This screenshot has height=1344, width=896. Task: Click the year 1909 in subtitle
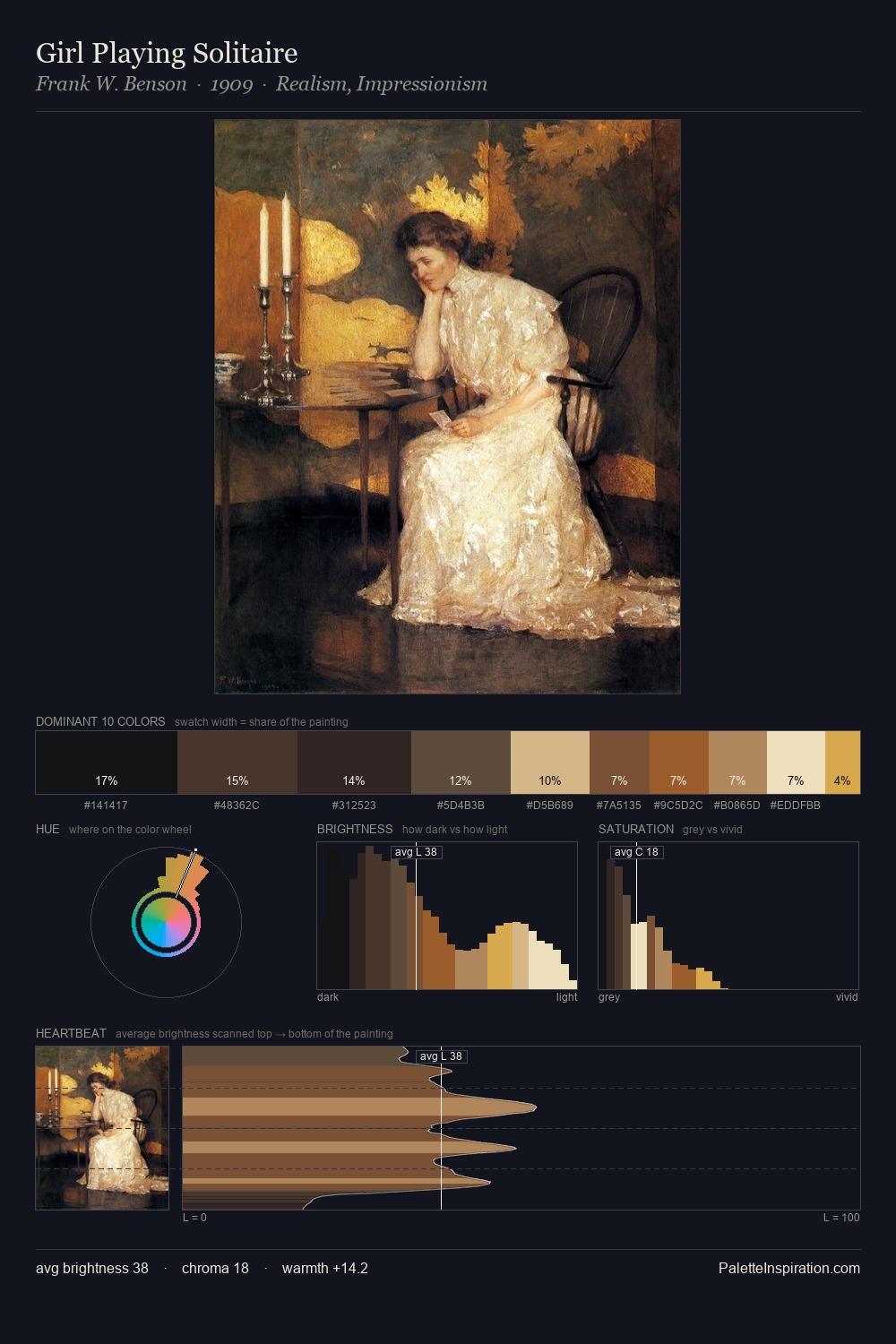[231, 84]
